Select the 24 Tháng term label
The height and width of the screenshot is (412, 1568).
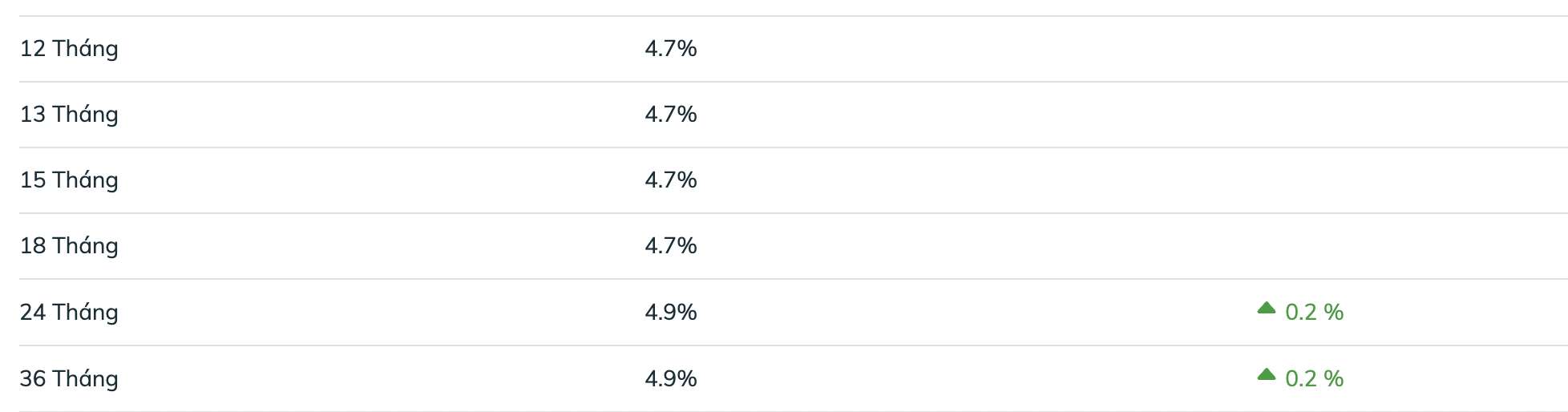(69, 313)
